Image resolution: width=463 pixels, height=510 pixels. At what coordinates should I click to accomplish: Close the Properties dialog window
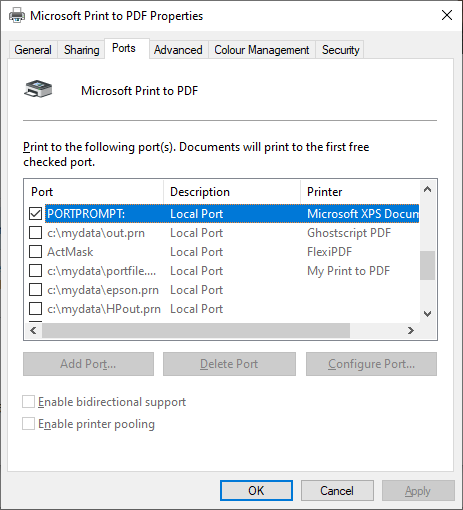point(447,15)
